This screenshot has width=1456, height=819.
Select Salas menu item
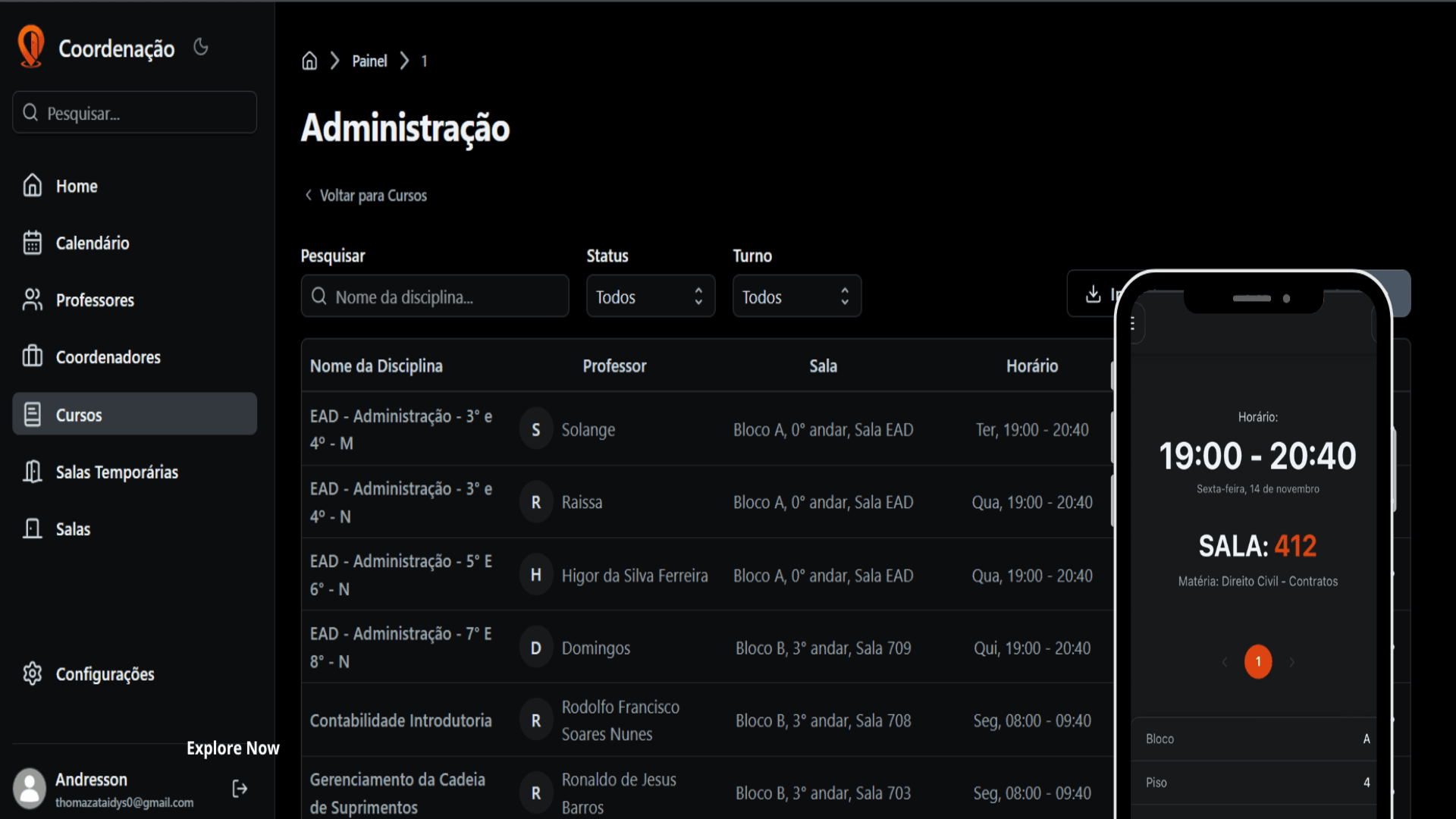73,529
